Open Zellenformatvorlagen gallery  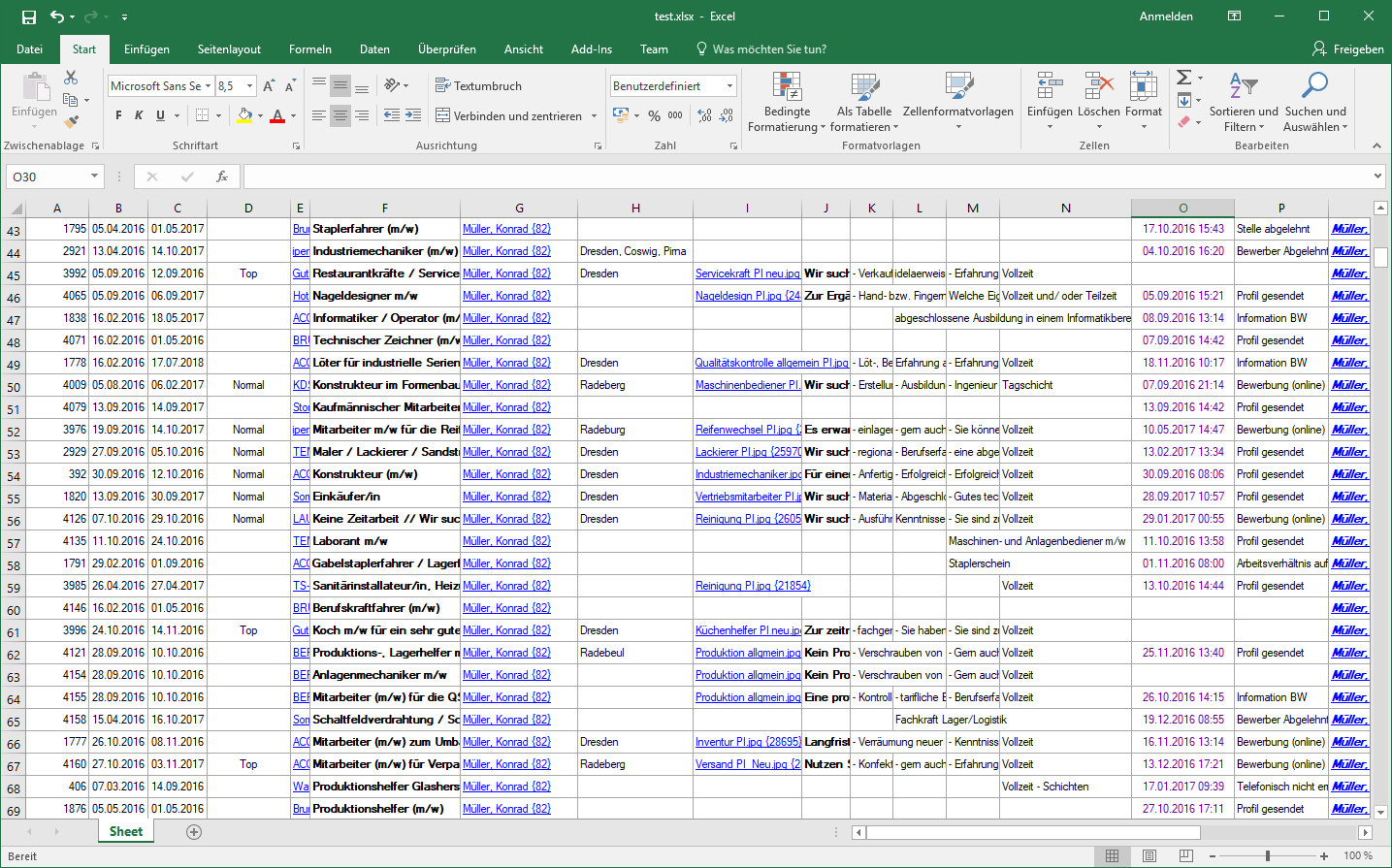(958, 102)
